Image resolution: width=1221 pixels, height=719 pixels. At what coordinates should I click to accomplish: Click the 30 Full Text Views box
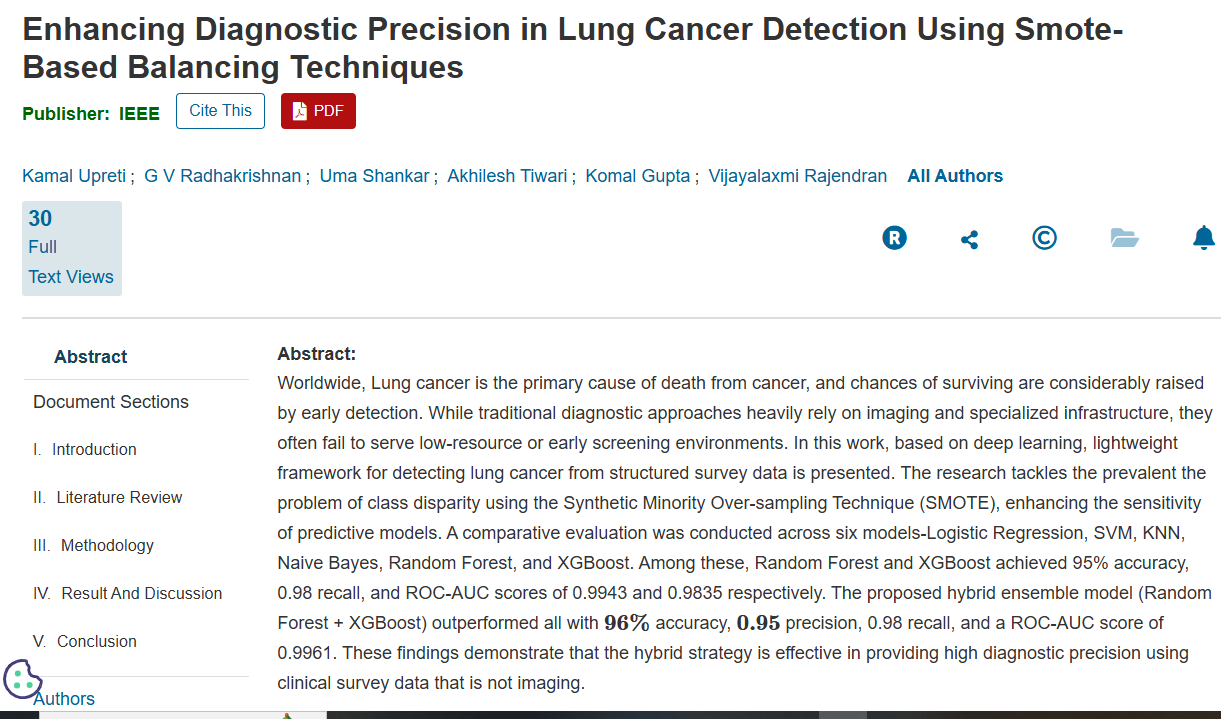pos(71,248)
